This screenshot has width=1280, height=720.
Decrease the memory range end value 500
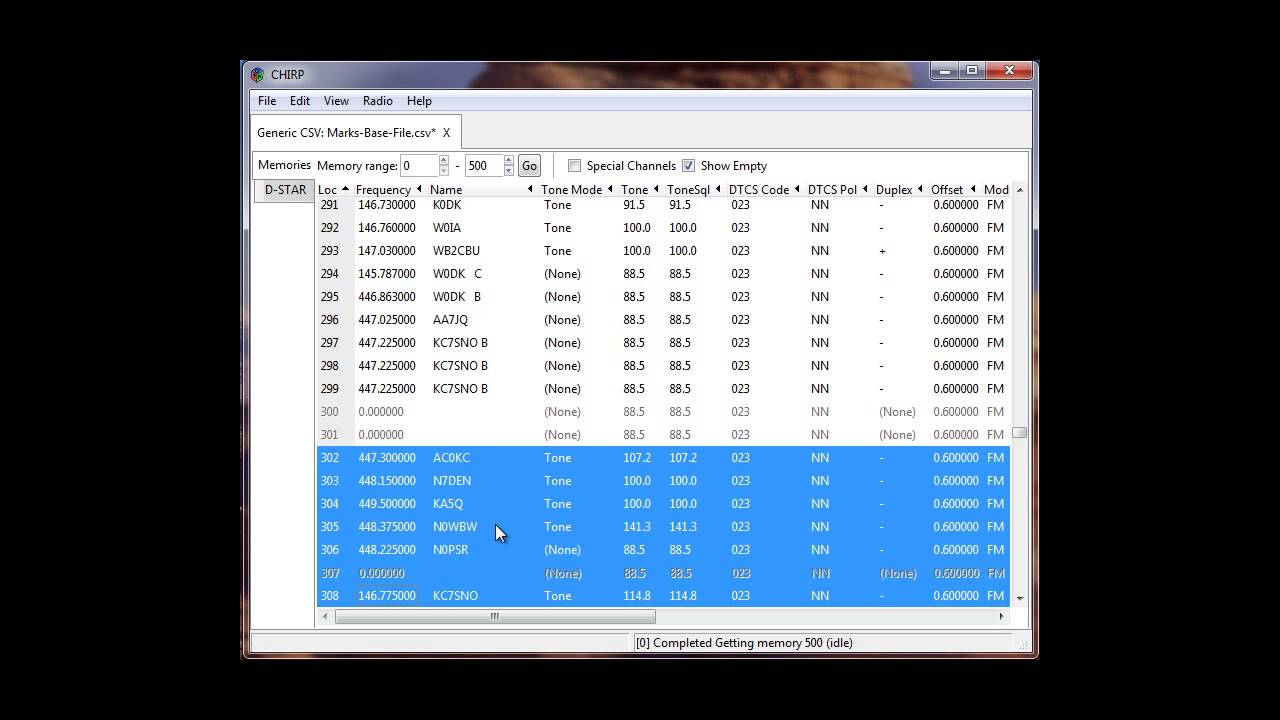[x=509, y=171]
